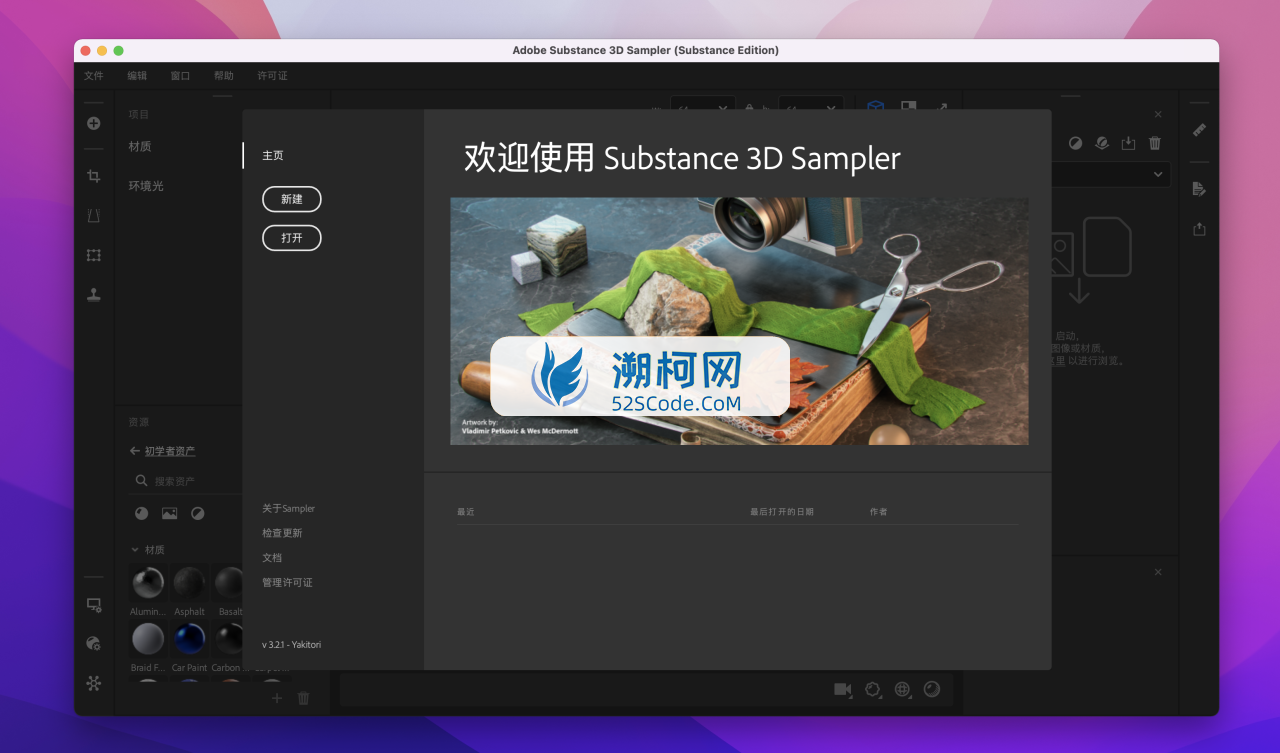Open the material settings gear-sphere icon
1280x753 pixels.
pyautogui.click(x=93, y=644)
